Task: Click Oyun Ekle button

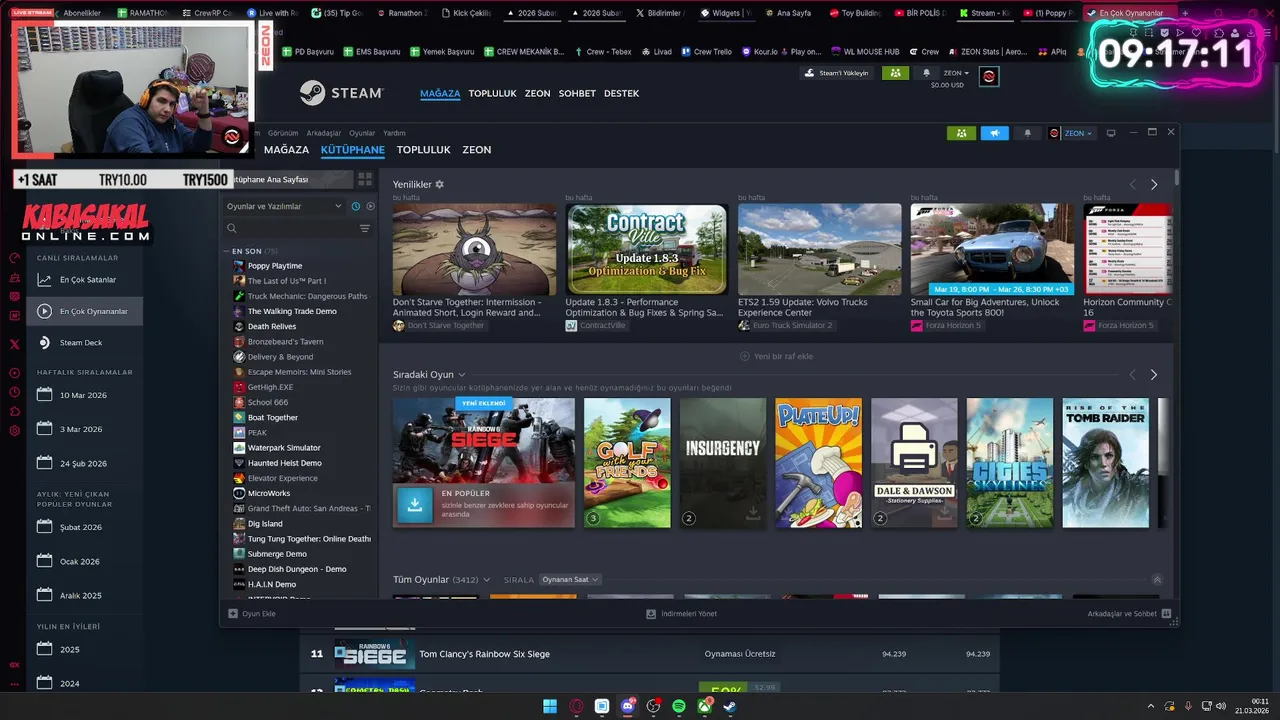Action: 252,614
